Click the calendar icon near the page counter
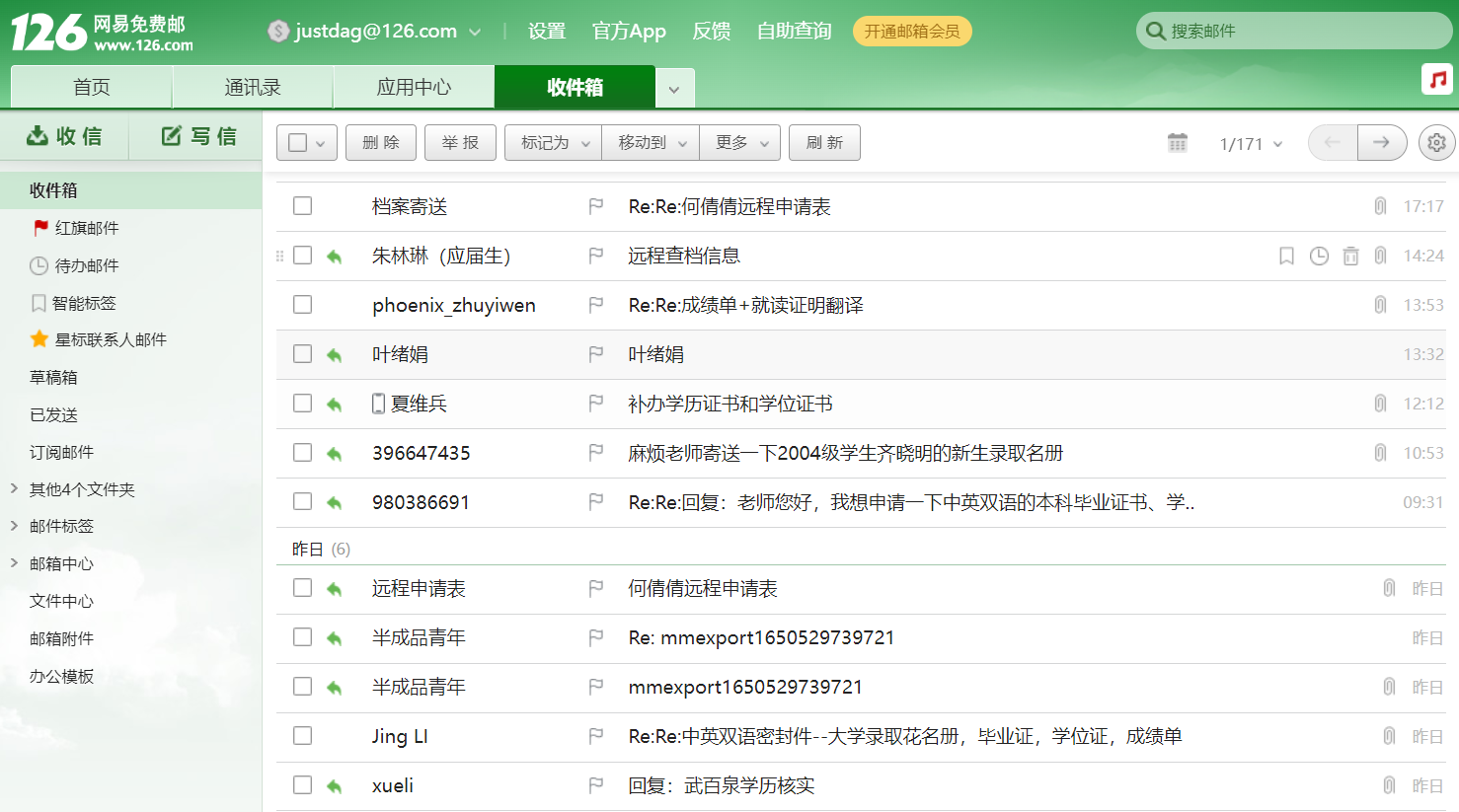1459x812 pixels. (x=1178, y=142)
